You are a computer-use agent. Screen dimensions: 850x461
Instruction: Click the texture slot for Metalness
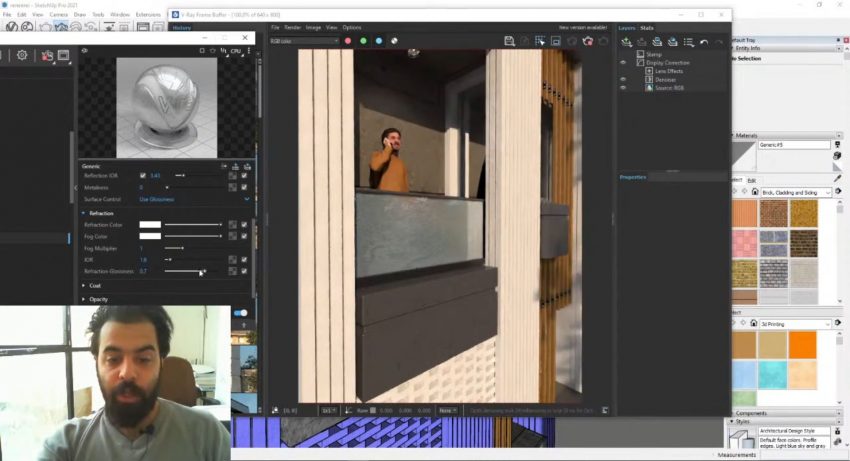coord(233,187)
